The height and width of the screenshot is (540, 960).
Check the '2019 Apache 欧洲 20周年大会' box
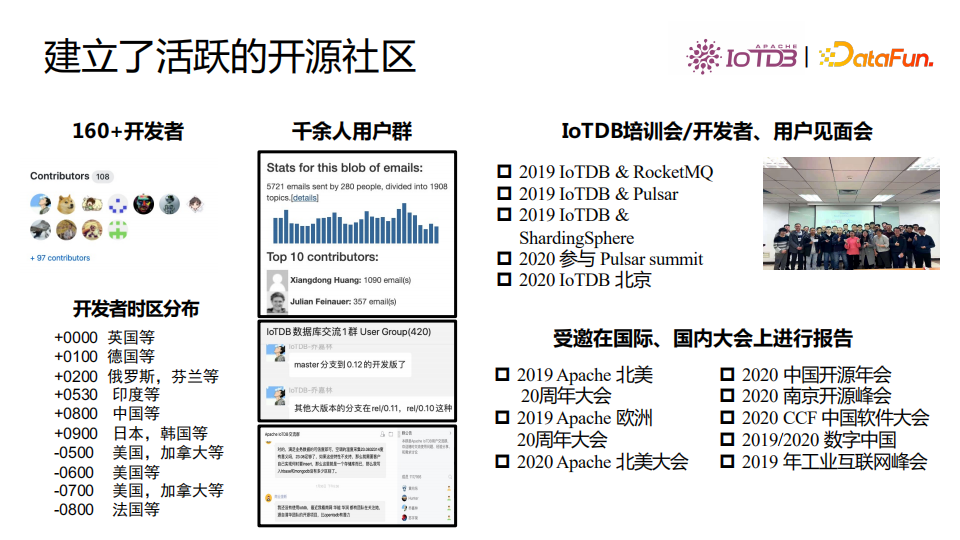[502, 418]
